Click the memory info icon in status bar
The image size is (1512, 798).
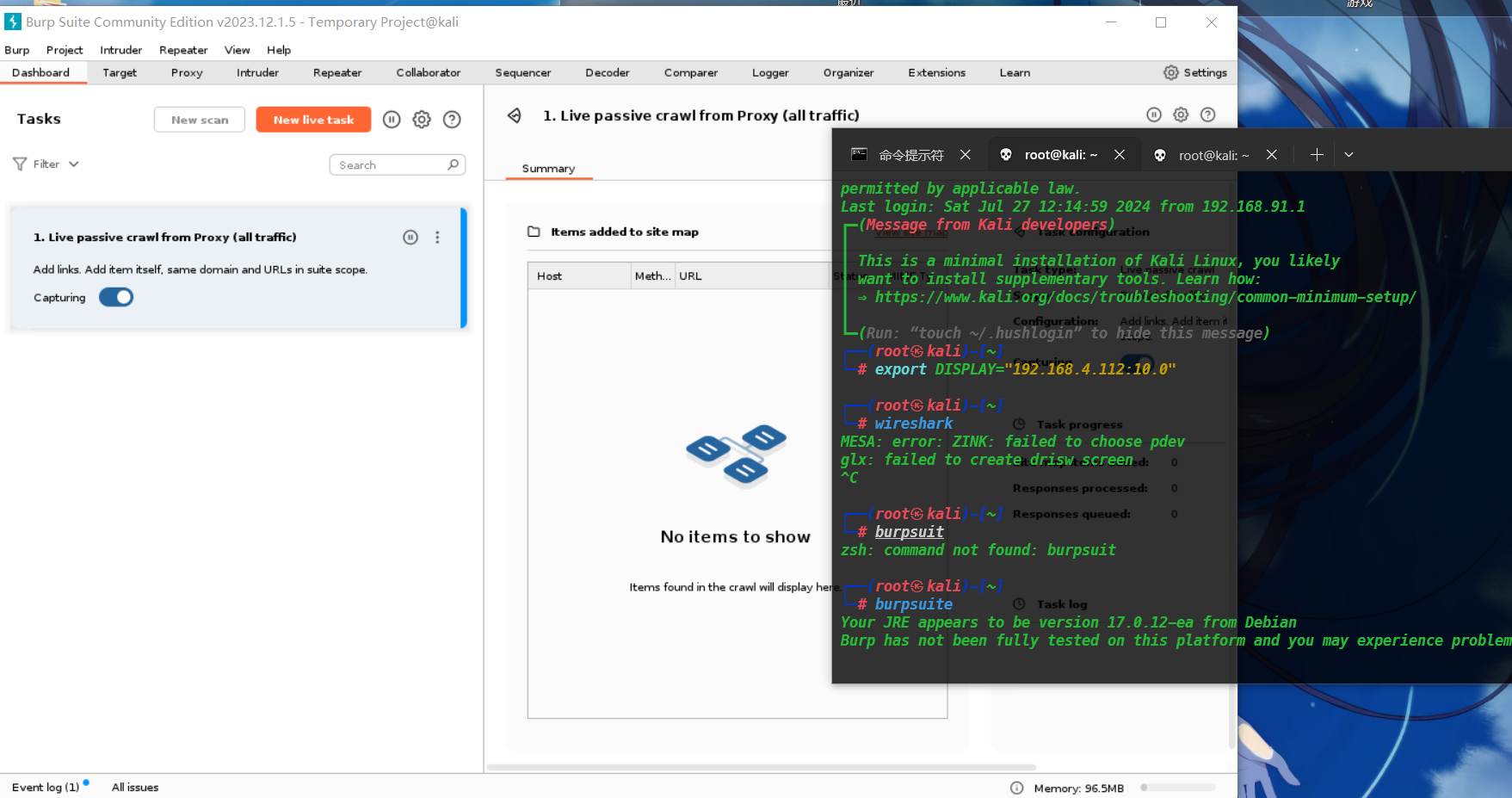click(x=1017, y=788)
